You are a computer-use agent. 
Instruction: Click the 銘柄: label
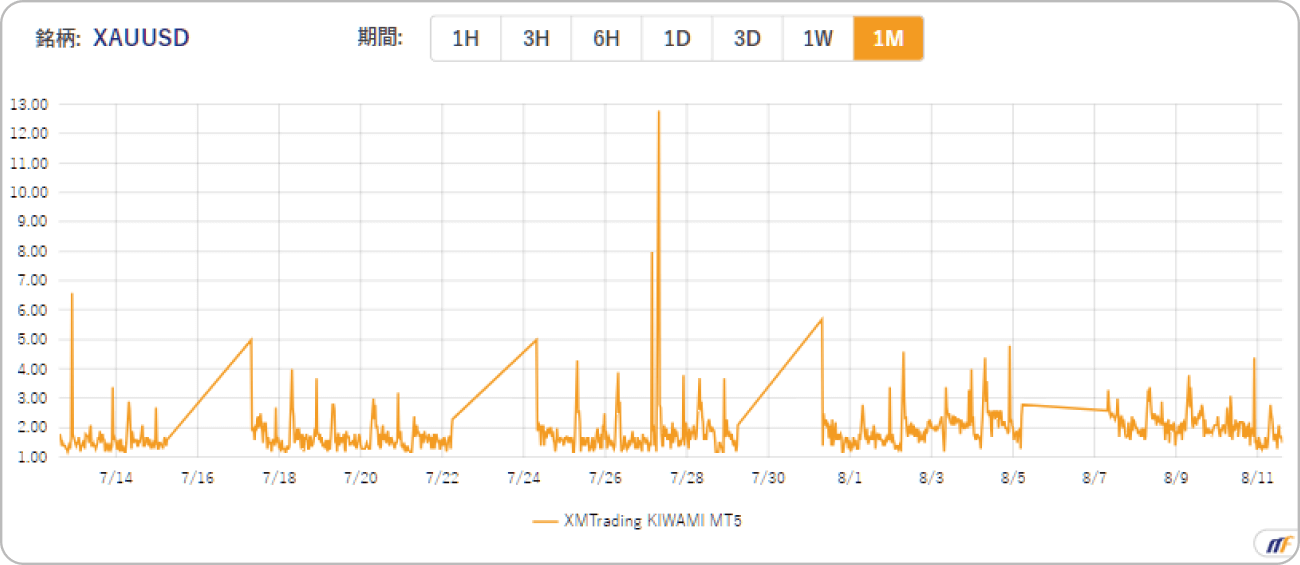click(58, 38)
